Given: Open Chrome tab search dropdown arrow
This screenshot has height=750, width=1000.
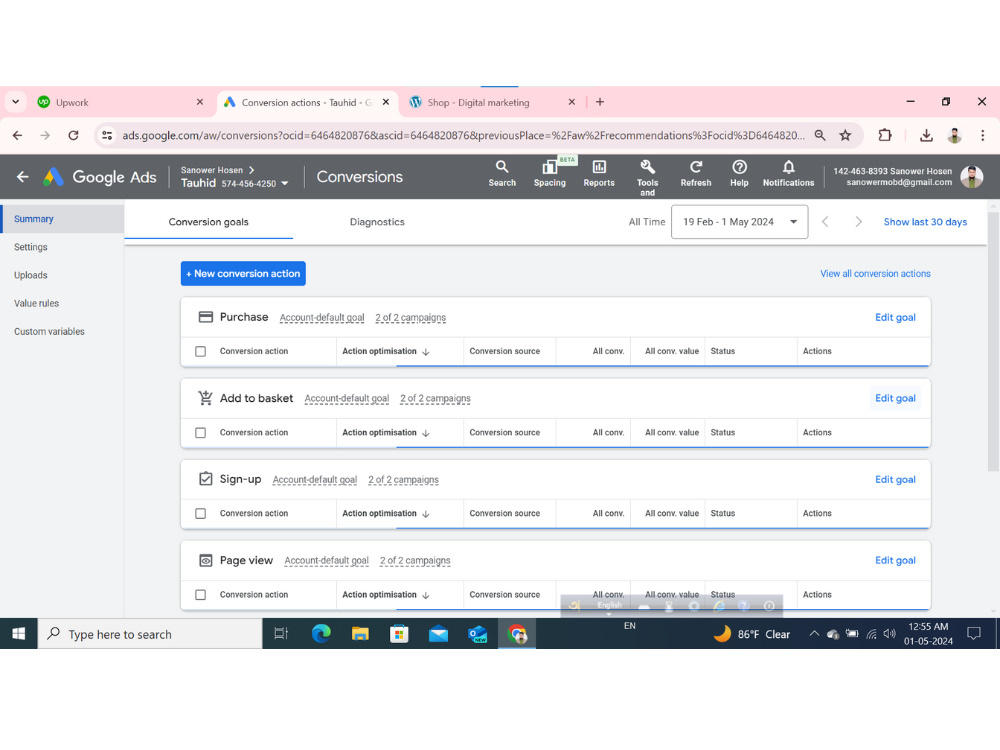Looking at the screenshot, I should tap(15, 102).
